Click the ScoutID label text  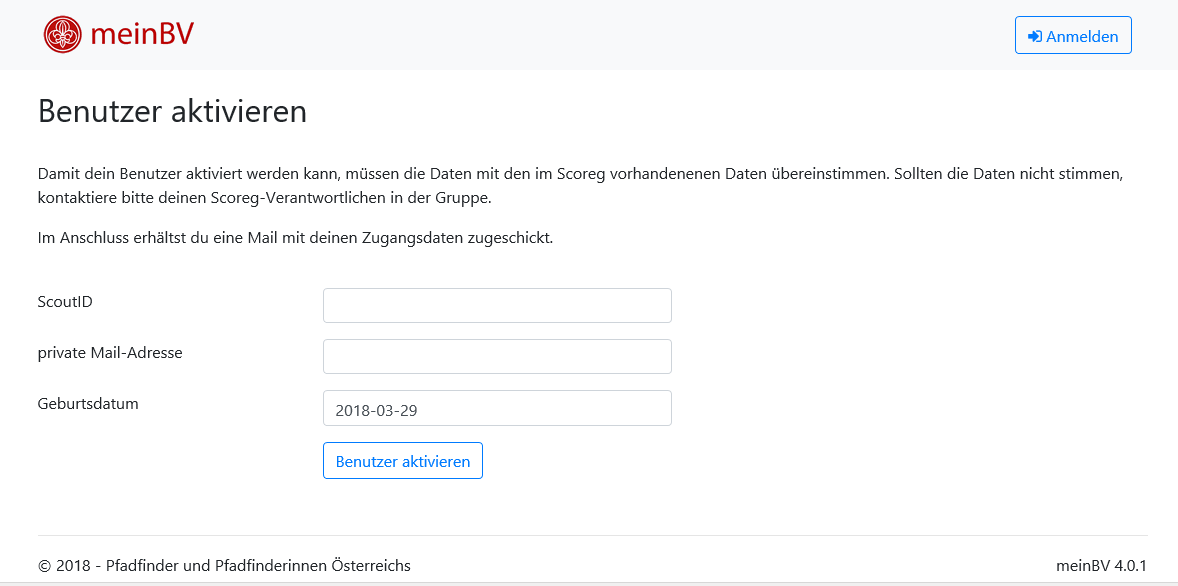(x=65, y=302)
